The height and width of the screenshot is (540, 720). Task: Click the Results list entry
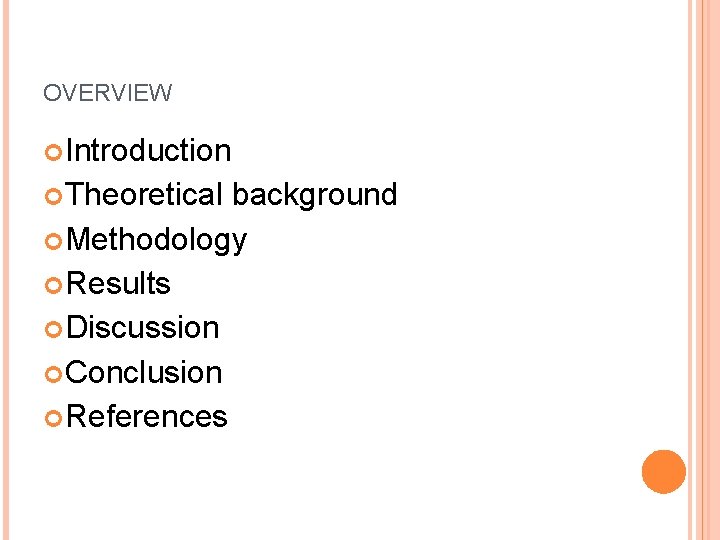[x=119, y=284]
